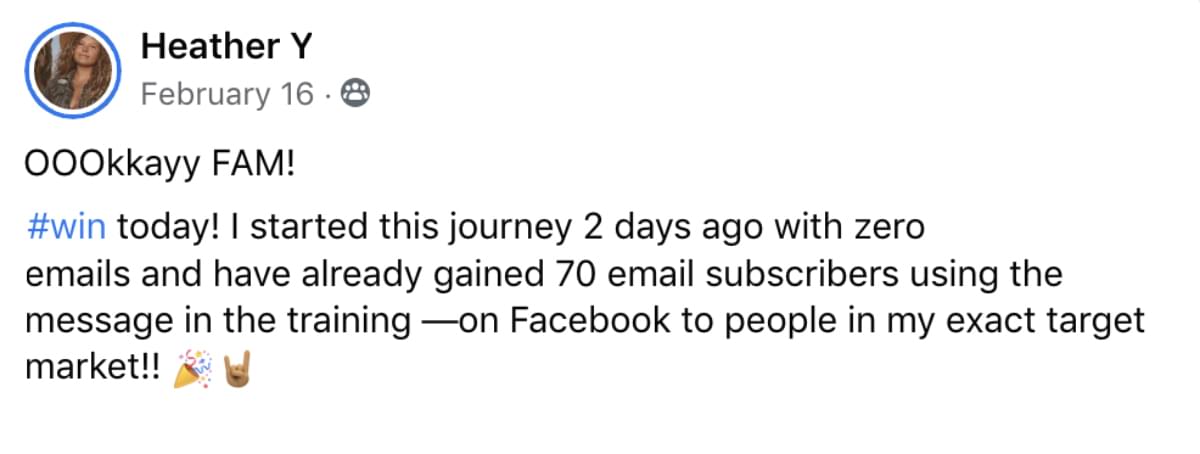The width and height of the screenshot is (1200, 454).
Task: Open the #win hashtag link
Action: pos(69,228)
